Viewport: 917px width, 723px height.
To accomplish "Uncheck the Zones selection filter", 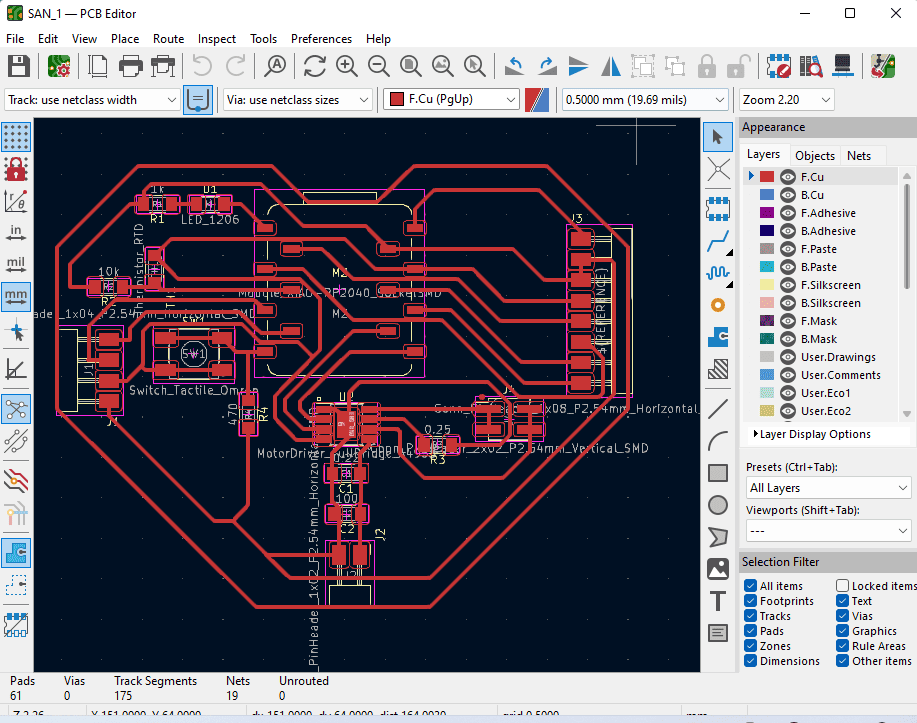I will click(x=751, y=646).
